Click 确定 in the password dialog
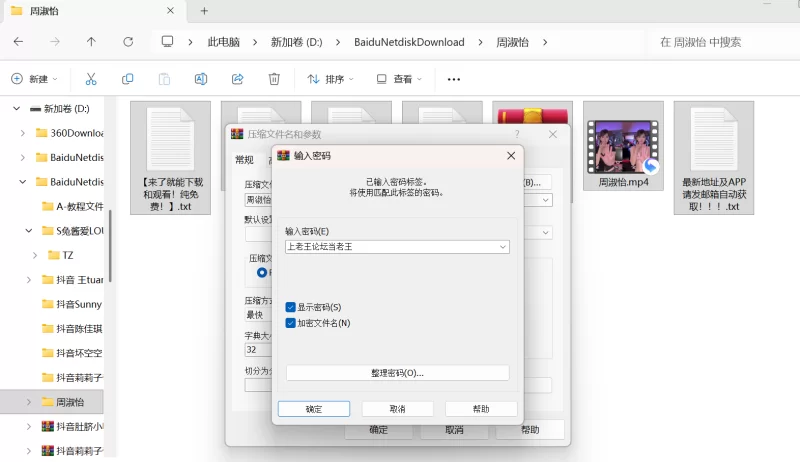 click(313, 409)
